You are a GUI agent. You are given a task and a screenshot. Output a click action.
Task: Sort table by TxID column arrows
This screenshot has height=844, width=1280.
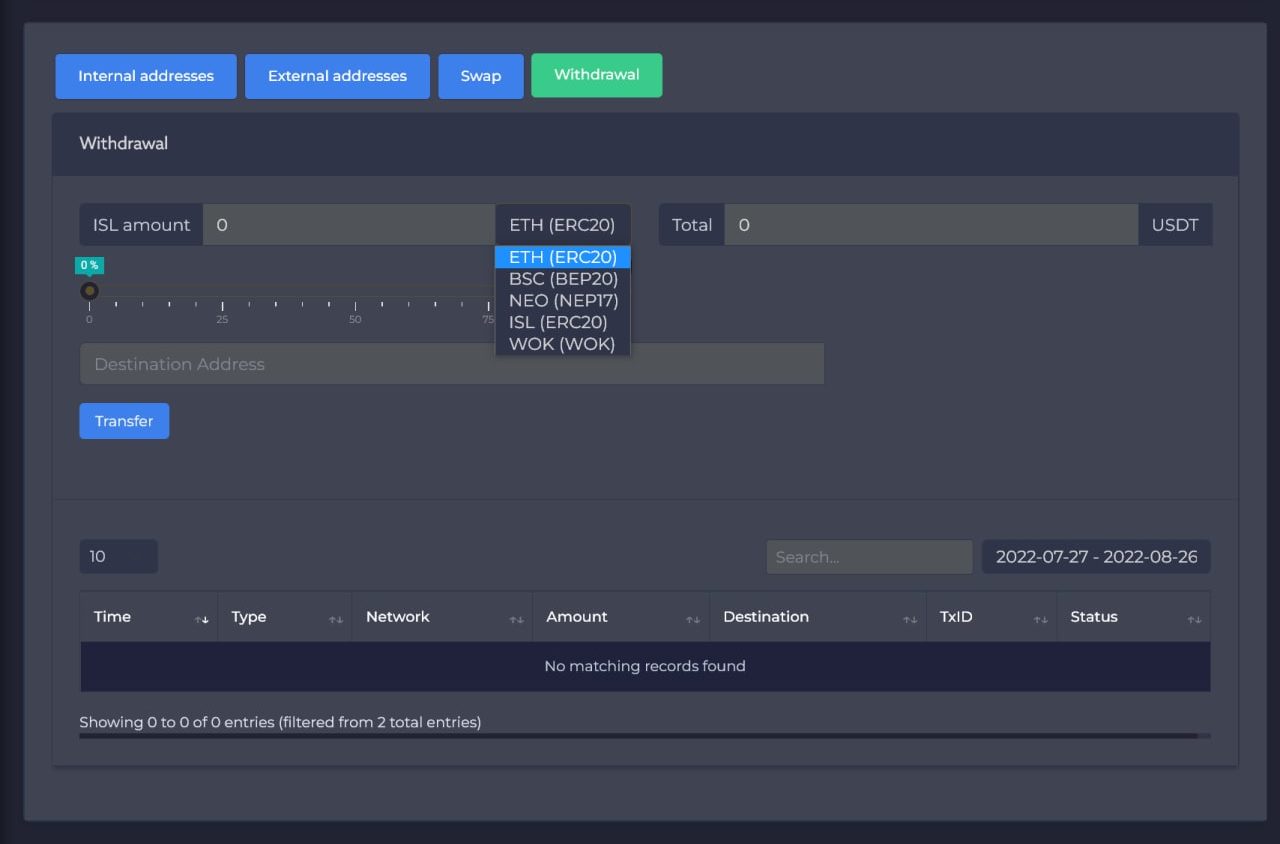click(x=1040, y=619)
